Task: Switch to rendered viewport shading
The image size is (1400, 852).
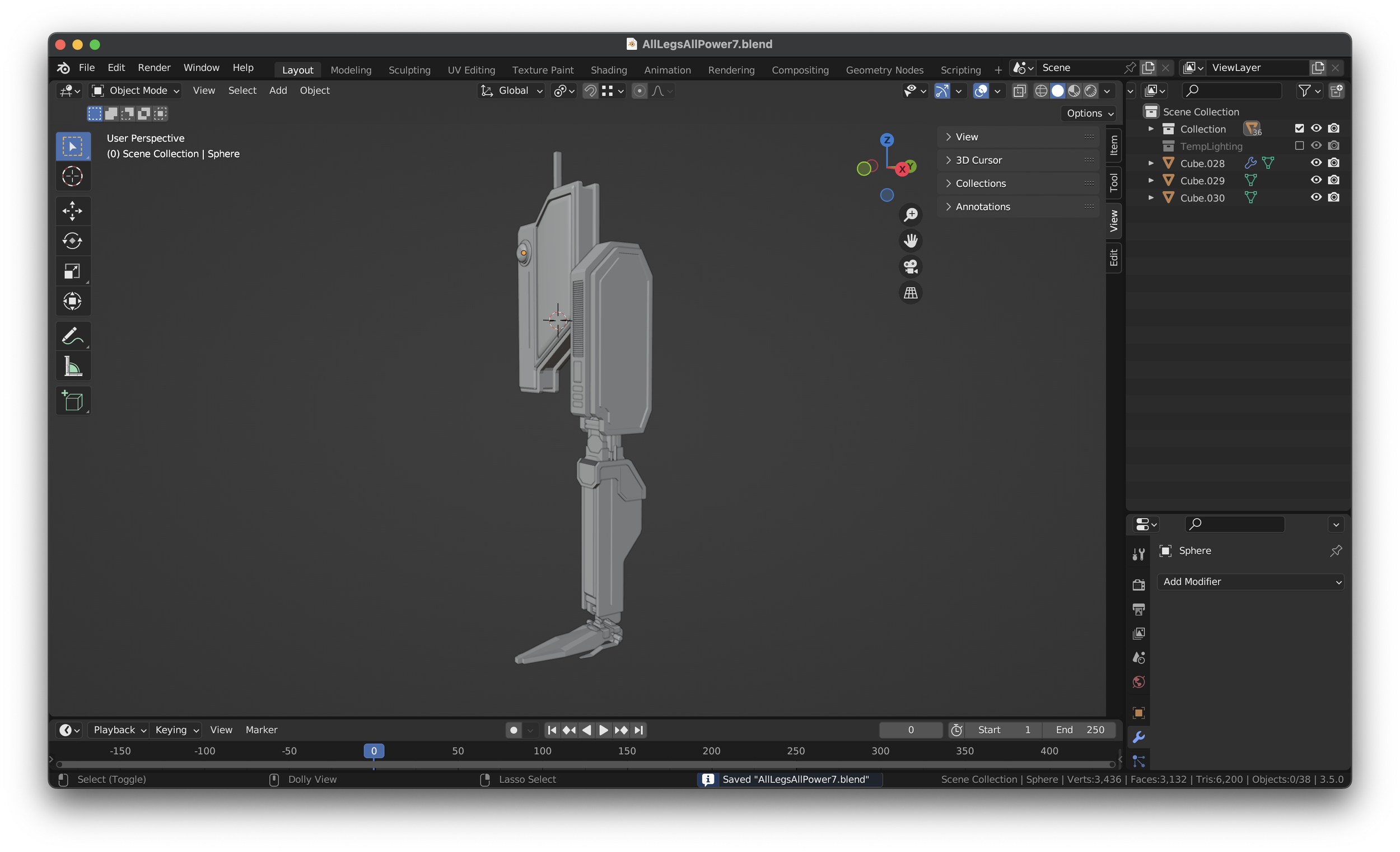Action: coord(1090,91)
